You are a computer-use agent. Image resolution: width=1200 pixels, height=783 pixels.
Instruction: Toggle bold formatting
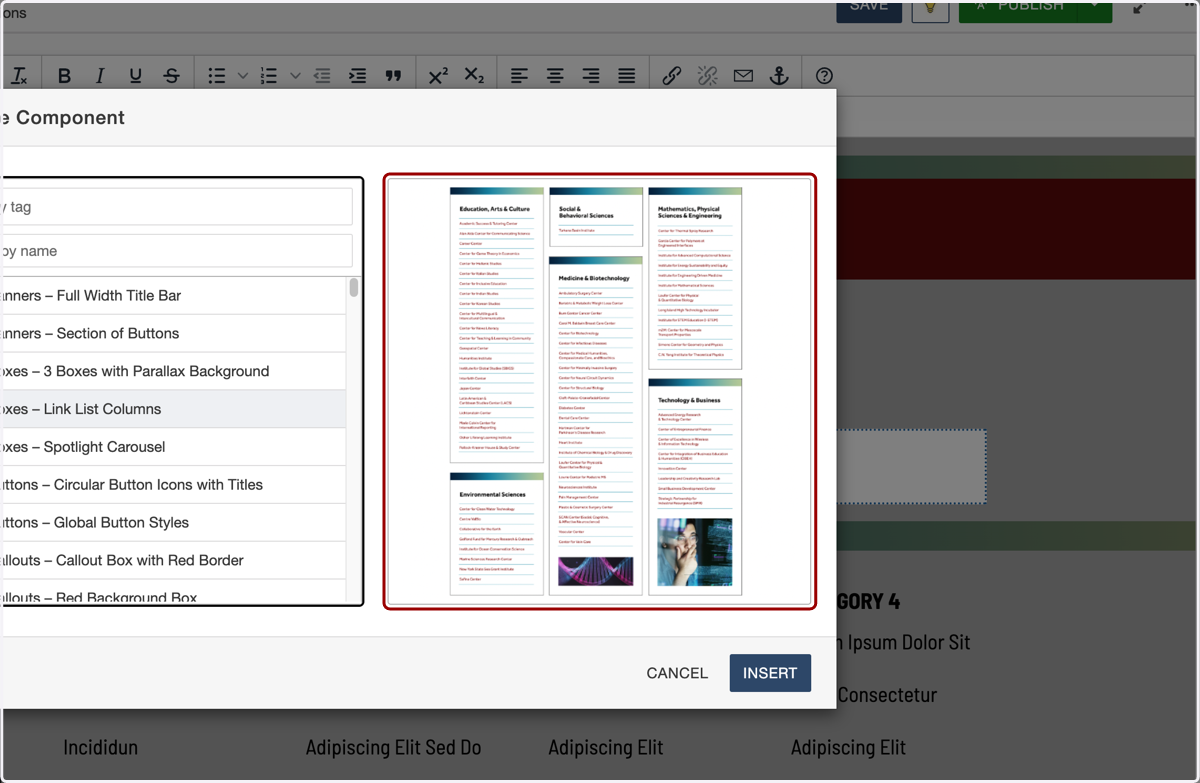tap(64, 76)
